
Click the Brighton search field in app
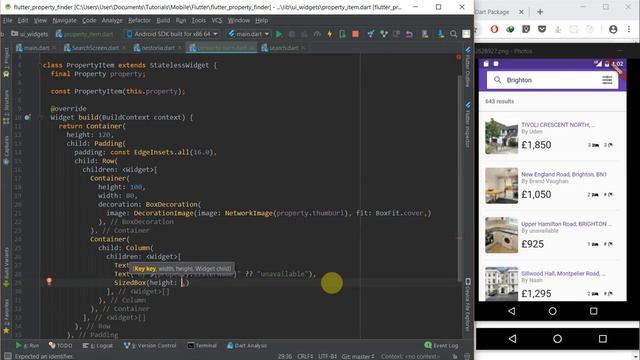tap(553, 80)
